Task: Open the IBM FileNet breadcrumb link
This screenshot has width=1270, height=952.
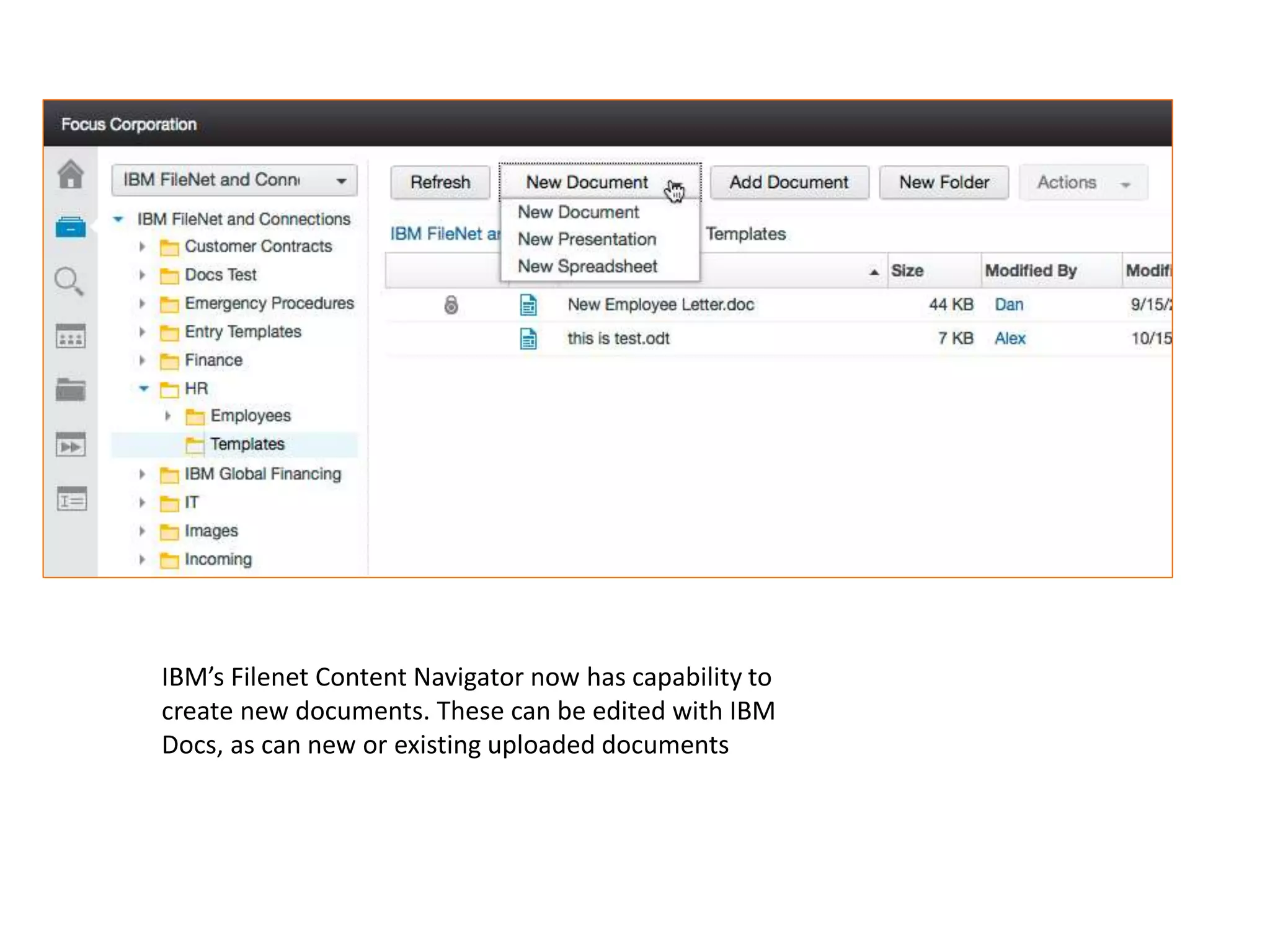Action: point(445,234)
